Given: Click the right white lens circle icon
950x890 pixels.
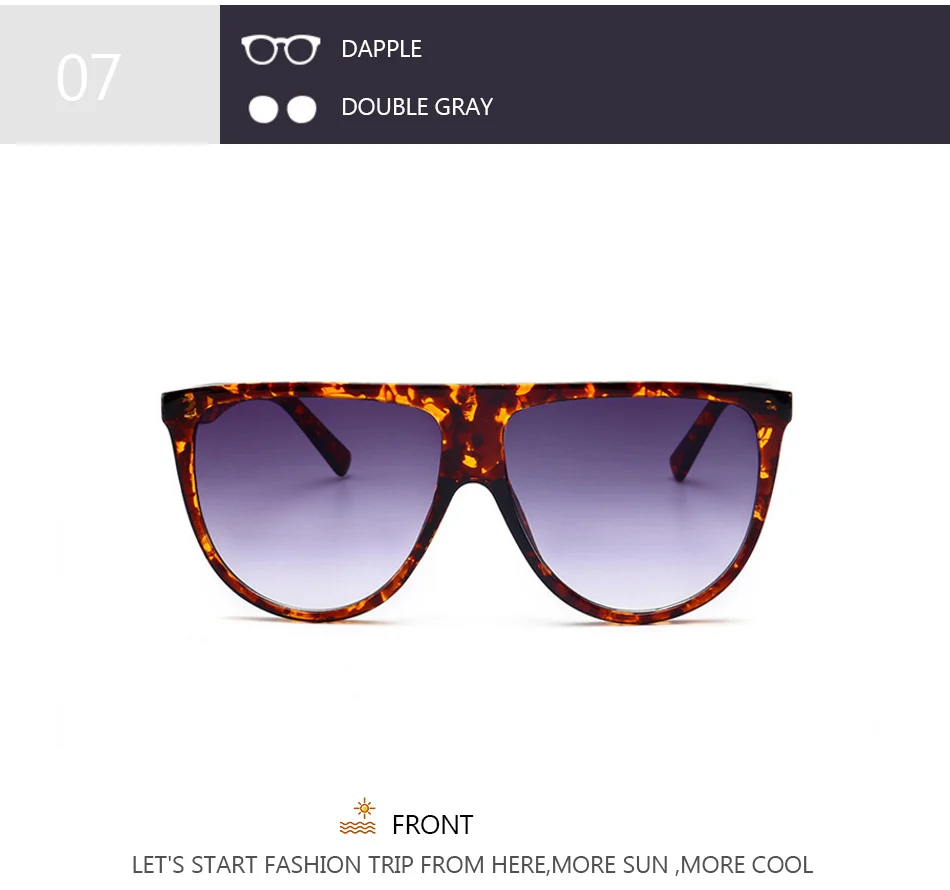Looking at the screenshot, I should pyautogui.click(x=301, y=110).
